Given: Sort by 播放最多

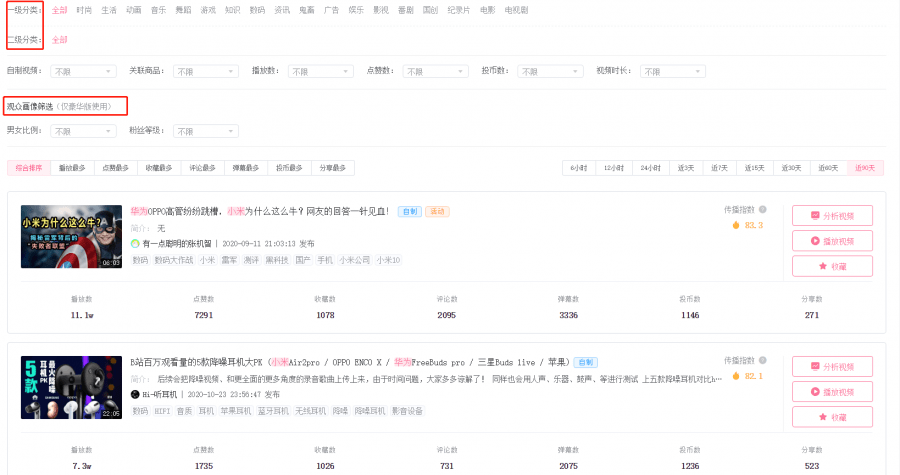Looking at the screenshot, I should point(72,168).
